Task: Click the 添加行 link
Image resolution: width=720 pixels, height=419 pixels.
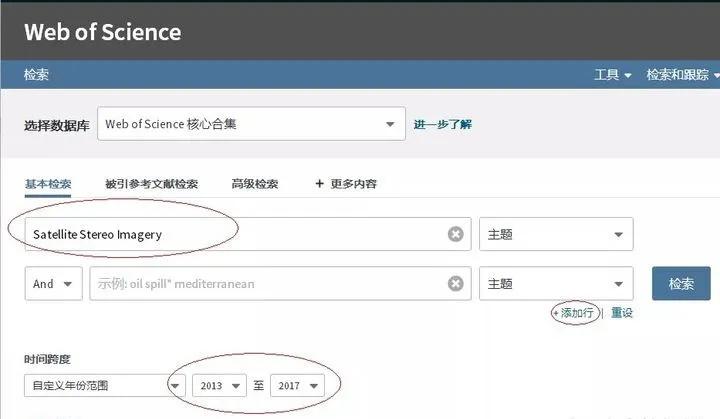Action: pyautogui.click(x=574, y=313)
